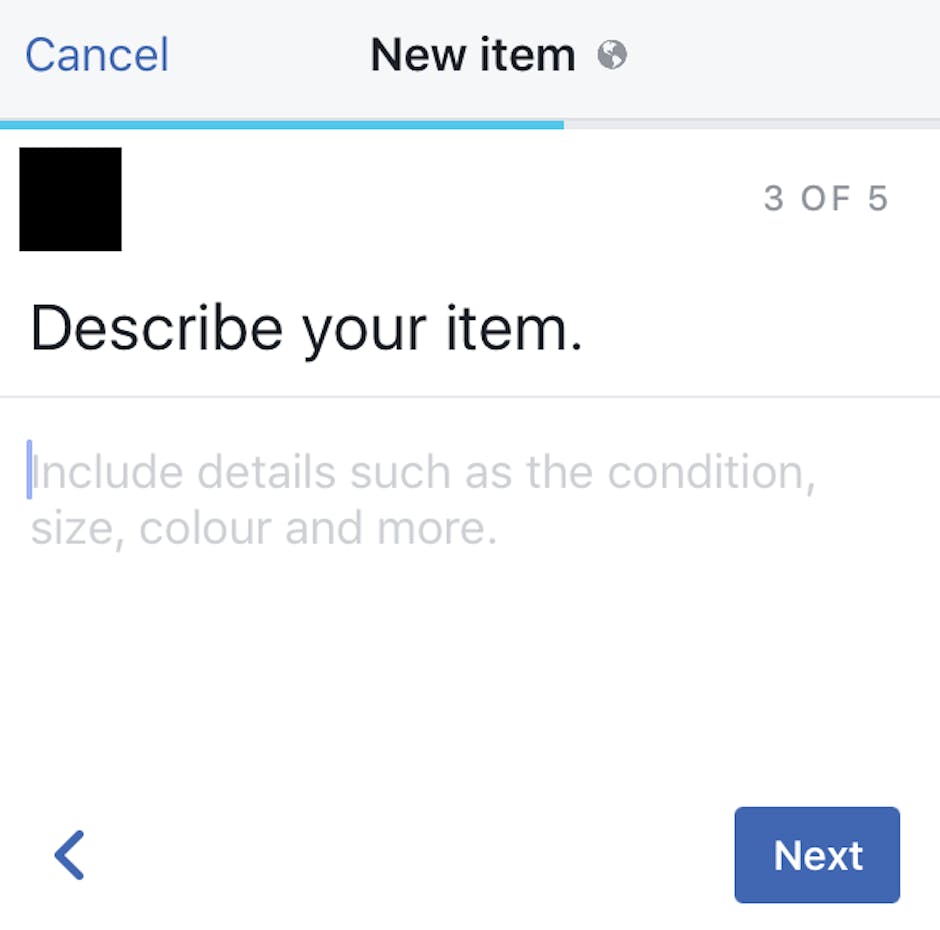Open audience settings via the globe icon

tap(612, 55)
